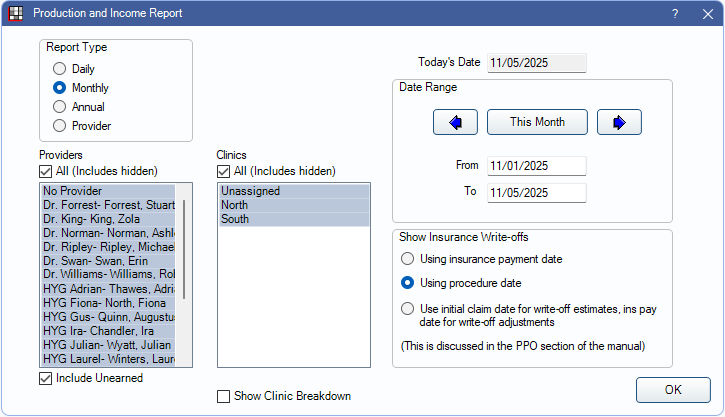Uncheck All providers checkbox
Image resolution: width=725 pixels, height=417 pixels.
click(x=46, y=171)
